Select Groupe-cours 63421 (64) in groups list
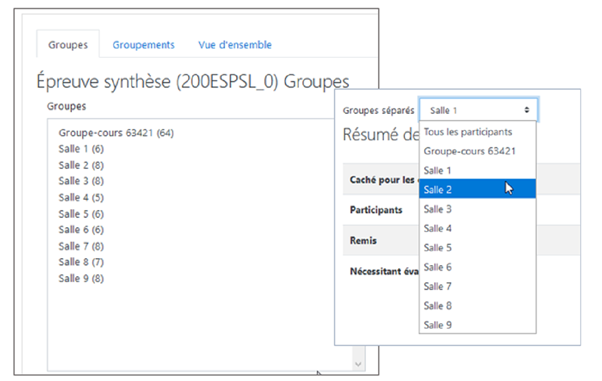The image size is (602, 381). click(116, 133)
